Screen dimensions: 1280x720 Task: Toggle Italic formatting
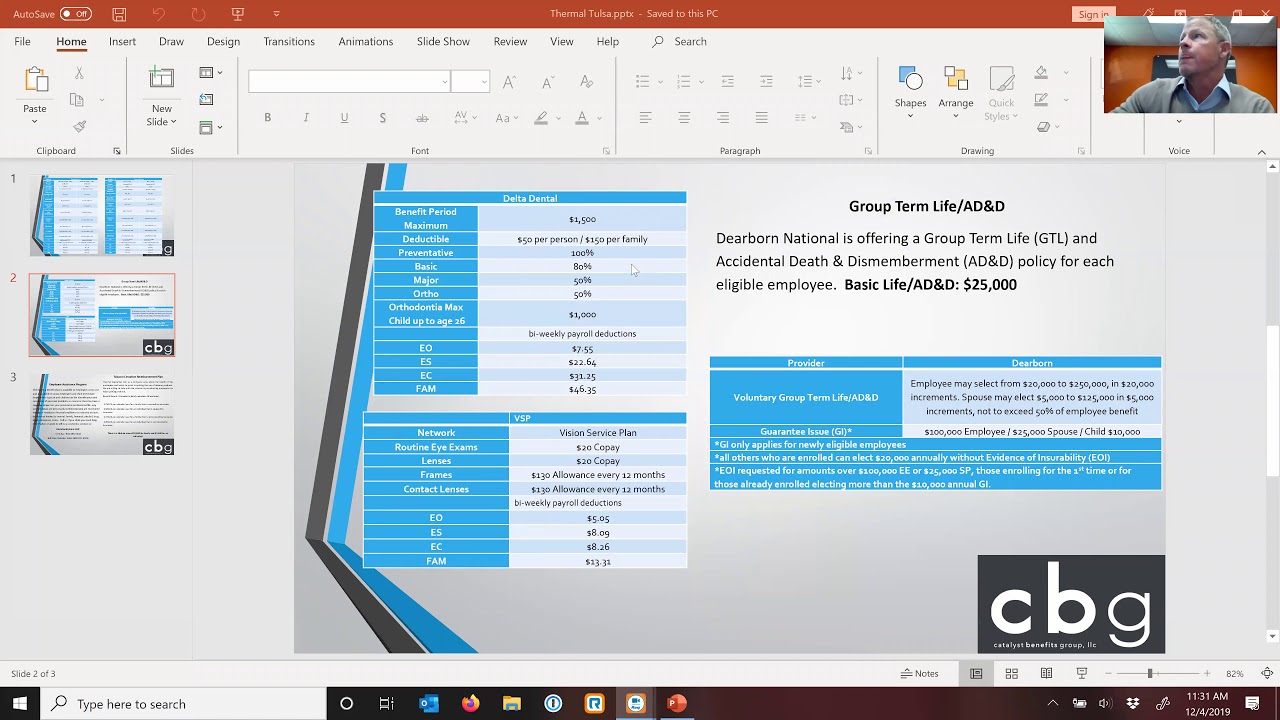(306, 118)
